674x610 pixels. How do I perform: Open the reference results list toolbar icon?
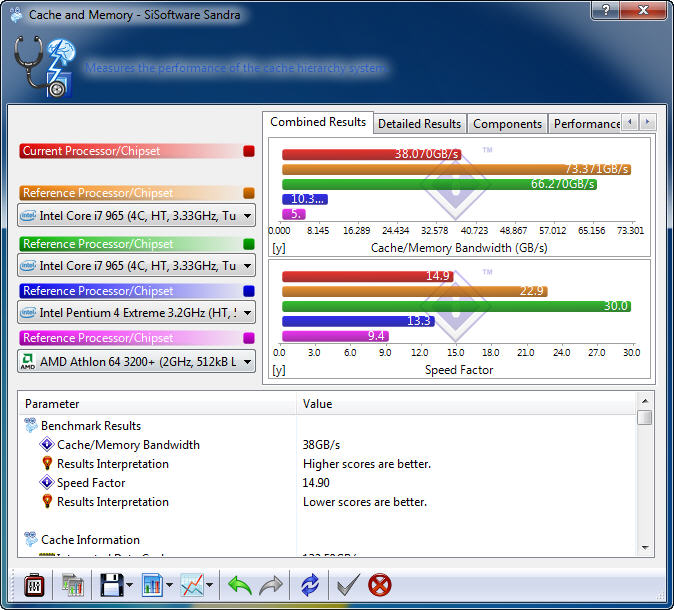[73, 585]
